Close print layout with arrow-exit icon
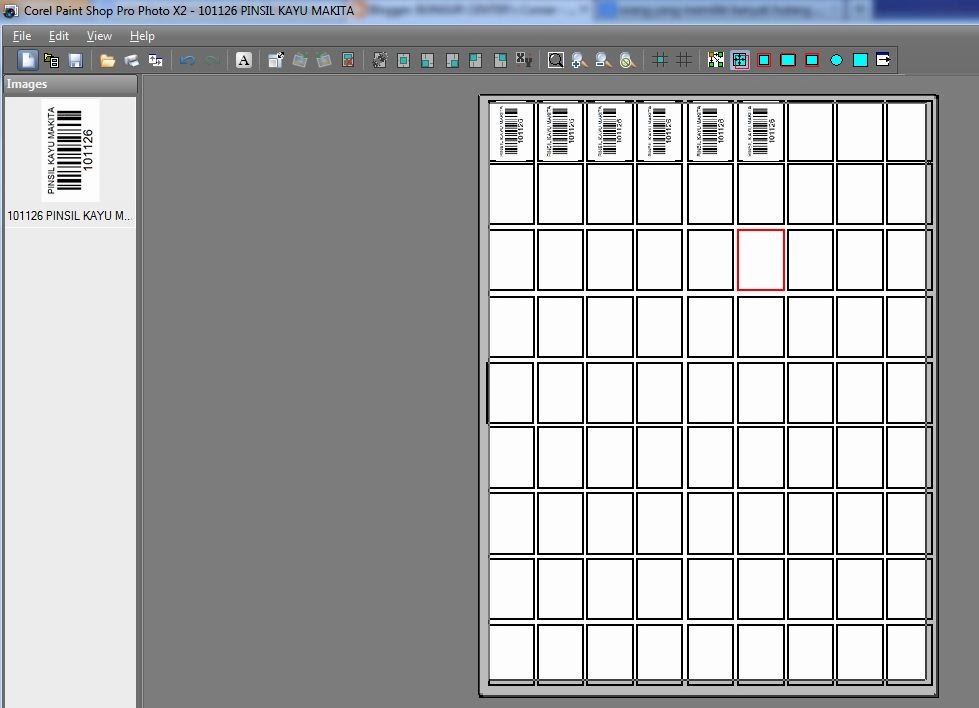The width and height of the screenshot is (979, 708). (883, 60)
